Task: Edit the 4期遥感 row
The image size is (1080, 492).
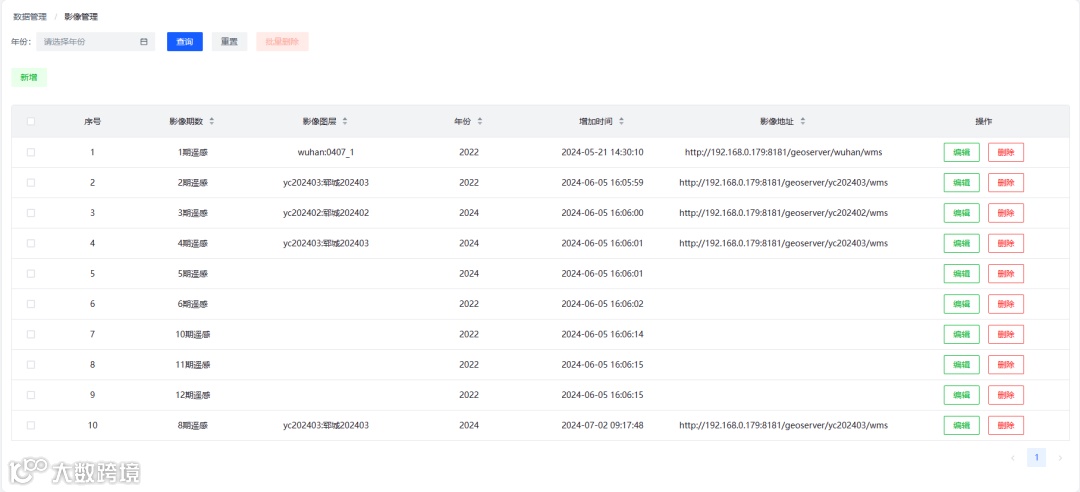Action: point(962,243)
